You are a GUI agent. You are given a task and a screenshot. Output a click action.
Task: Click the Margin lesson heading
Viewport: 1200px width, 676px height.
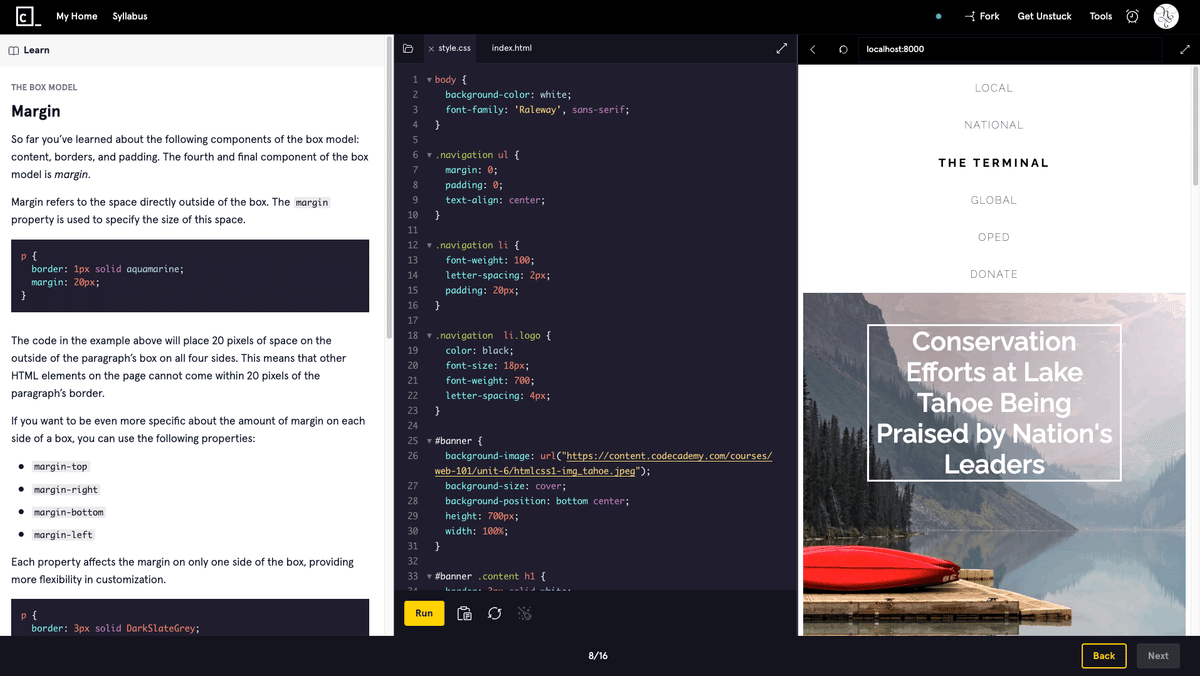tap(36, 111)
